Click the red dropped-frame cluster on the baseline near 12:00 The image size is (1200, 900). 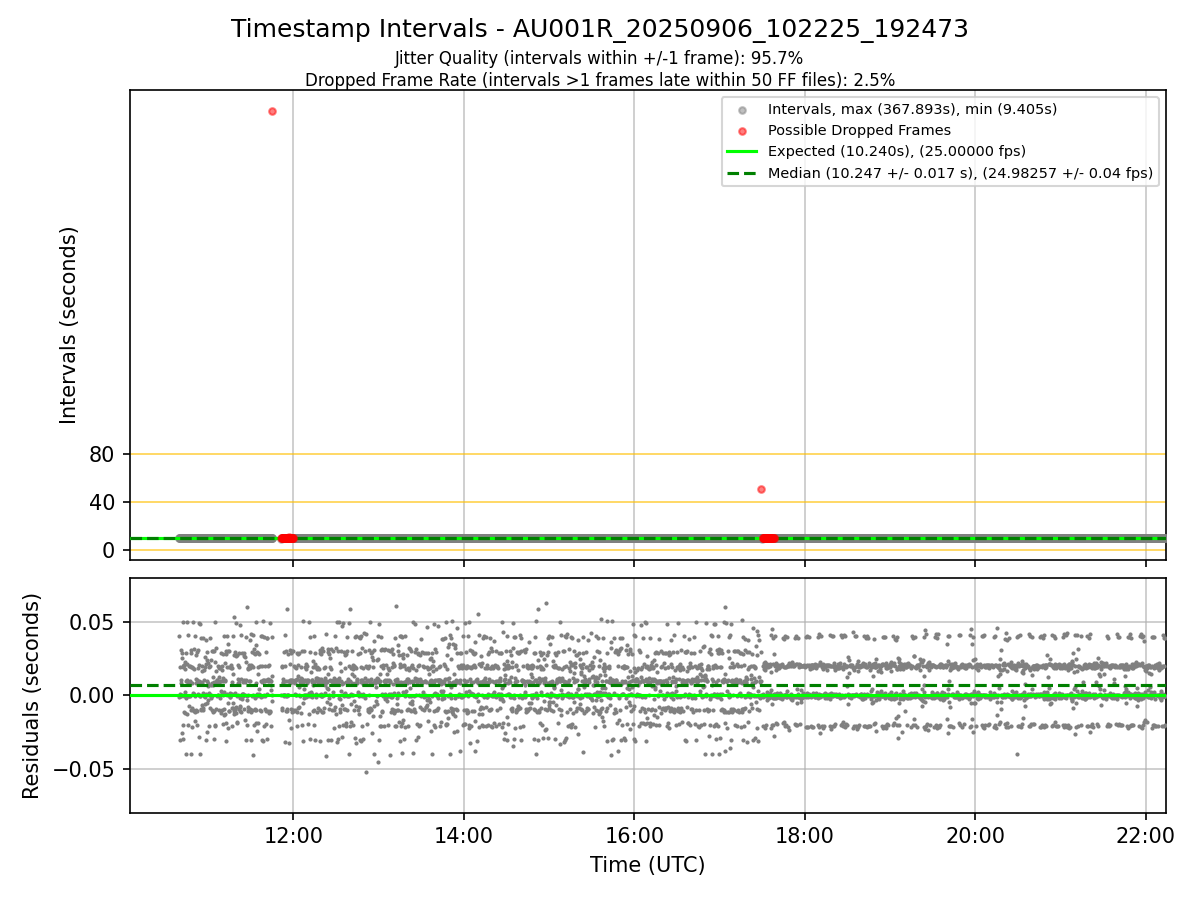click(x=287, y=538)
